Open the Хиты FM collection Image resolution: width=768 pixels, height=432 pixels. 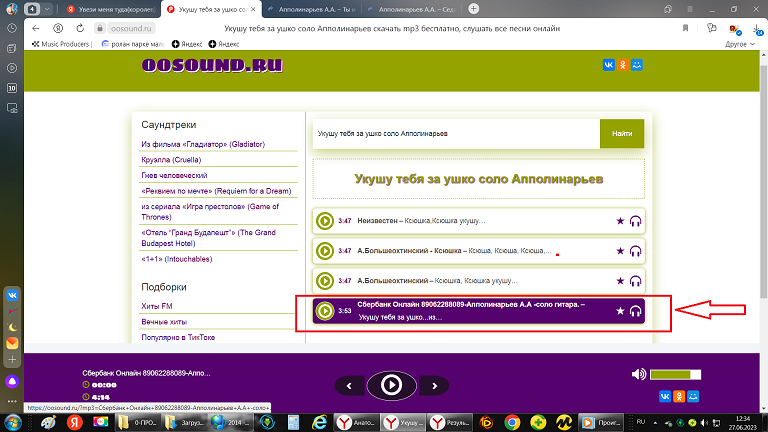click(x=157, y=306)
